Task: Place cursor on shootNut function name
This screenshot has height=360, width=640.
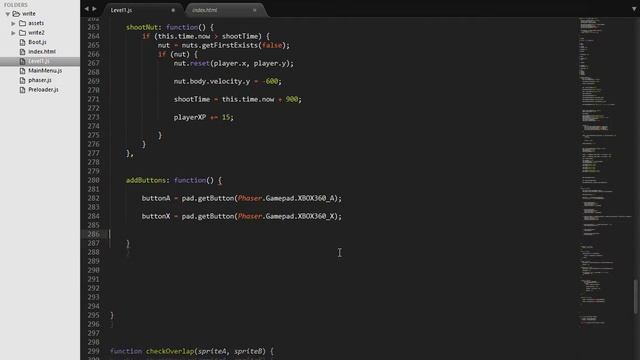Action: (142, 27)
